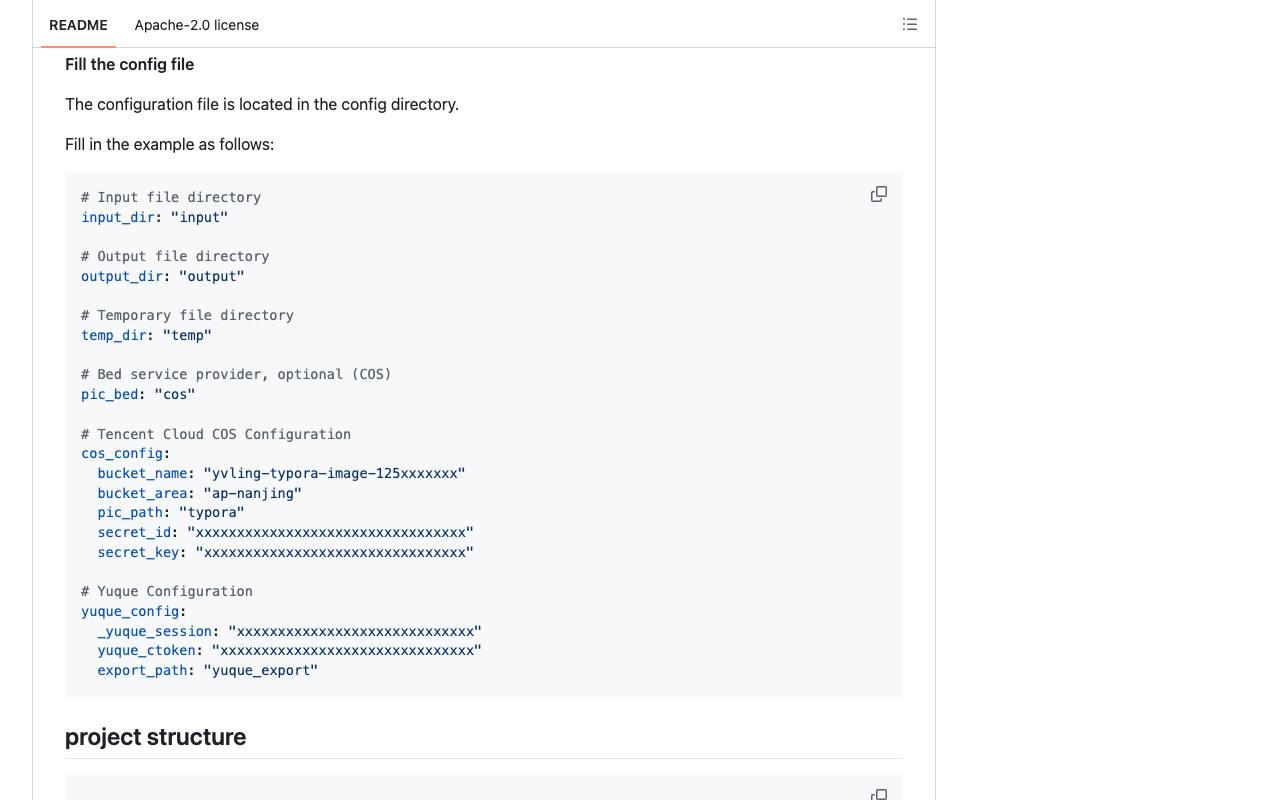
Task: Click the yuque_ctoken line
Action: pyautogui.click(x=289, y=650)
